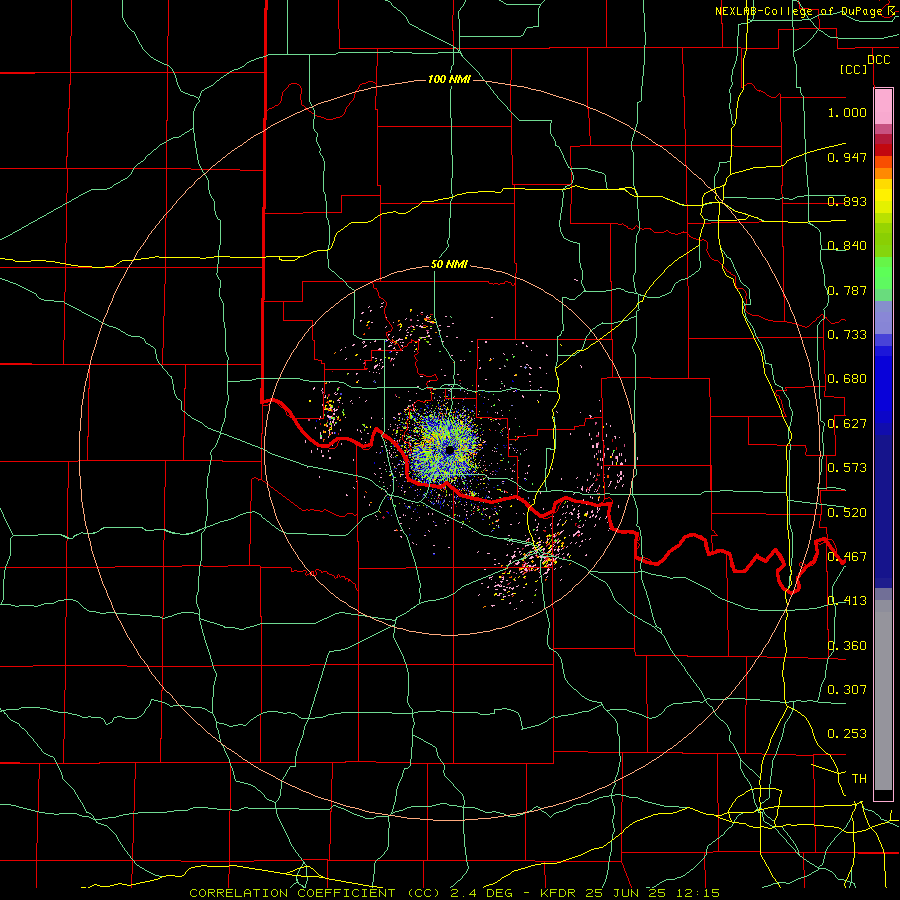Screen dimensions: 900x900
Task: Click the lavender segment of the color bar
Action: click(883, 318)
